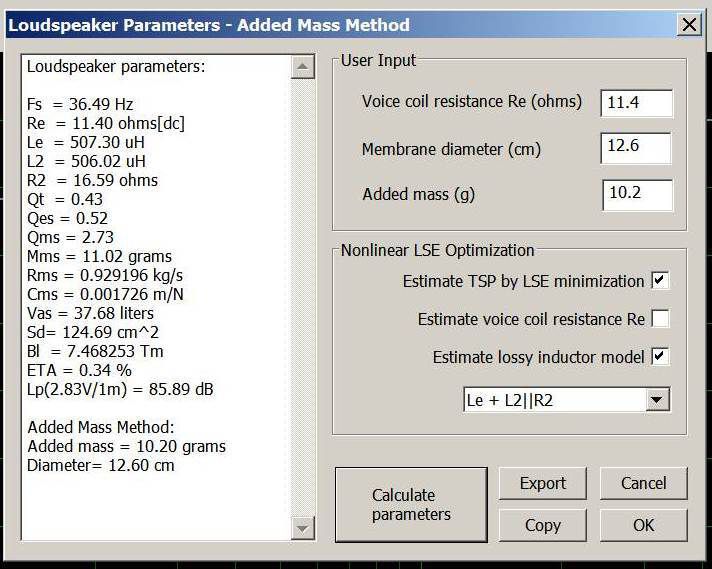This screenshot has height=569, width=712.
Task: Click the 'Sd= 124.69 cm^2' line
Action: tap(93, 333)
